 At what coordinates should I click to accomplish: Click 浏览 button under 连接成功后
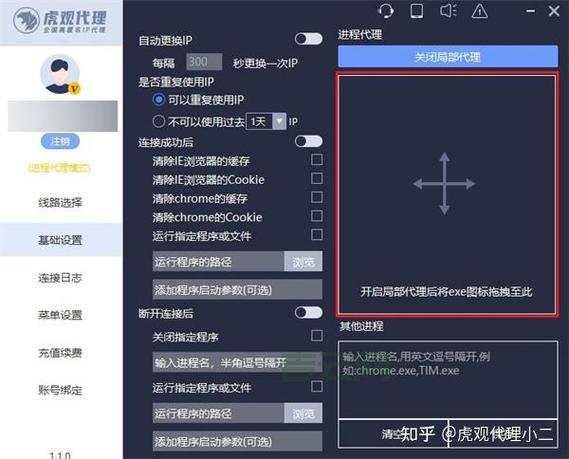(303, 261)
